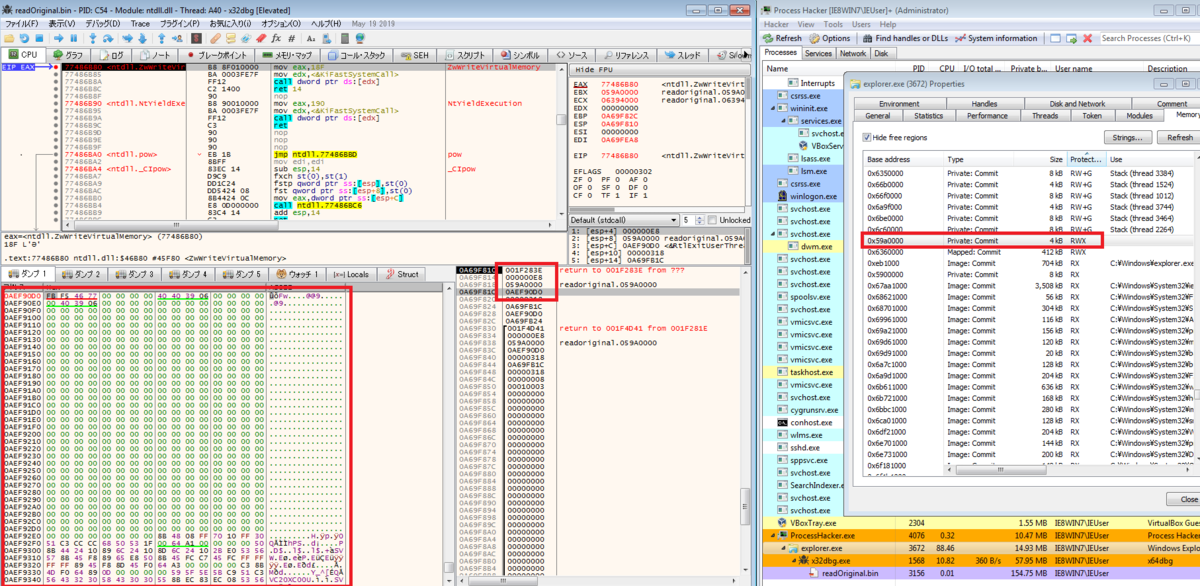The height and width of the screenshot is (586, 1200).
Task: Click the x32dbg.exe bug icon in process list
Action: [x=804, y=560]
